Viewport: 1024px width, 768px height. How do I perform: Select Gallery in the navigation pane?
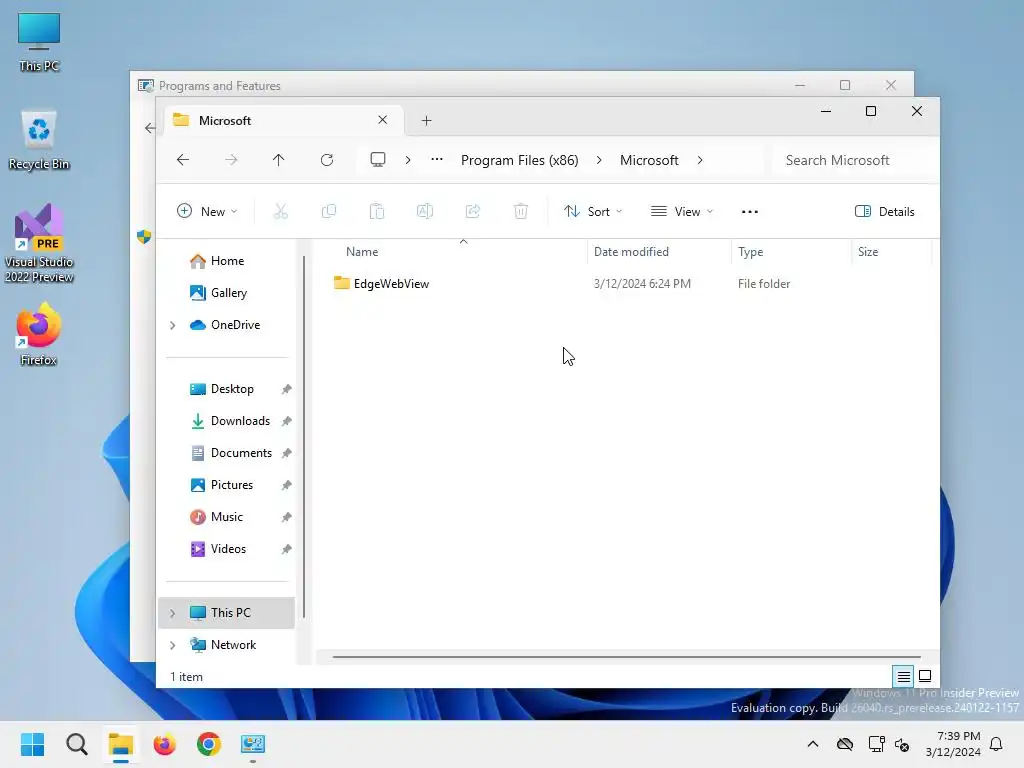[227, 293]
